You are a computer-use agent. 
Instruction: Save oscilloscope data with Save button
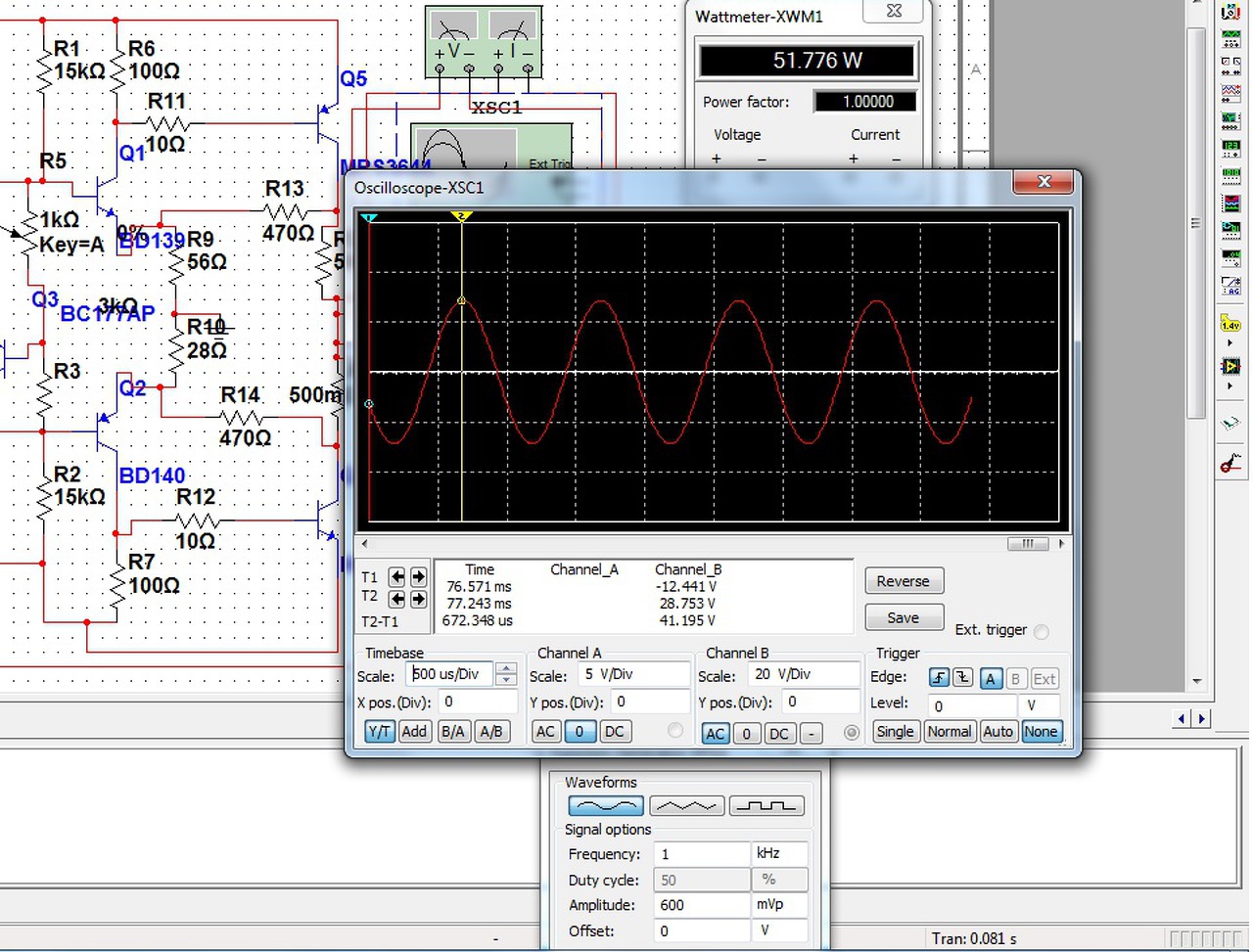pyautogui.click(x=903, y=617)
